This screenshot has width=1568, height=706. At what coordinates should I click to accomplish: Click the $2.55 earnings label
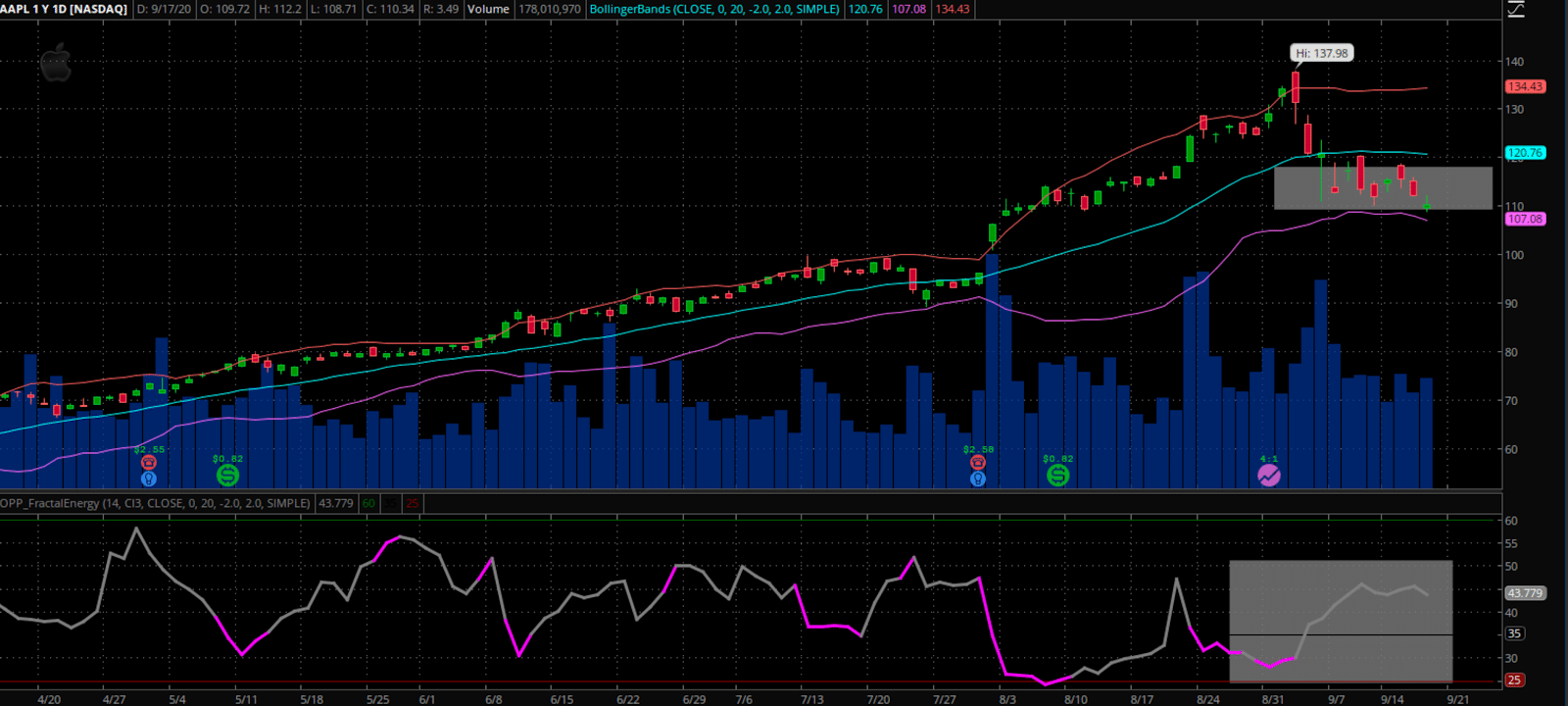pyautogui.click(x=149, y=450)
